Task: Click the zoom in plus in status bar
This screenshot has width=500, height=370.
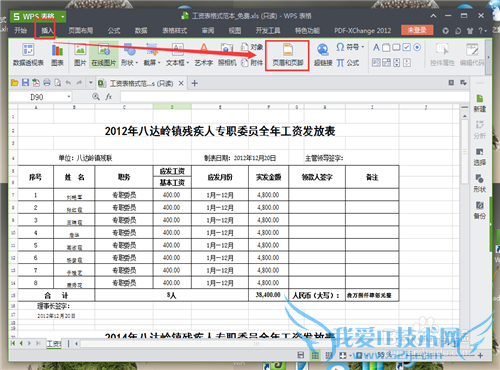Action: pos(480,355)
